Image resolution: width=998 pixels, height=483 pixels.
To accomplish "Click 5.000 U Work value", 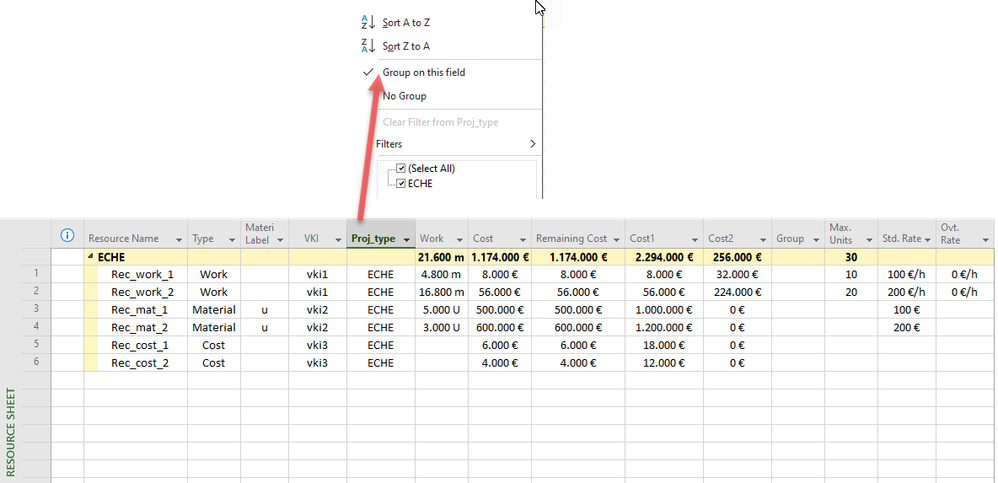I will click(x=441, y=310).
